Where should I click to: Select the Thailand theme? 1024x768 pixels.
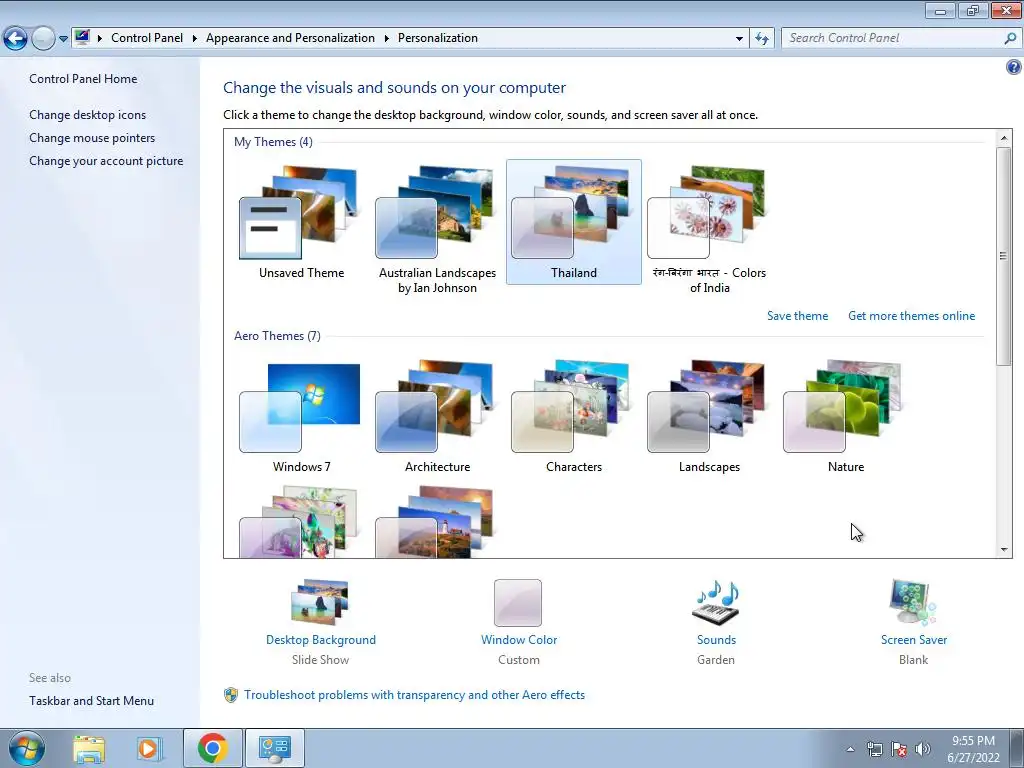(573, 222)
